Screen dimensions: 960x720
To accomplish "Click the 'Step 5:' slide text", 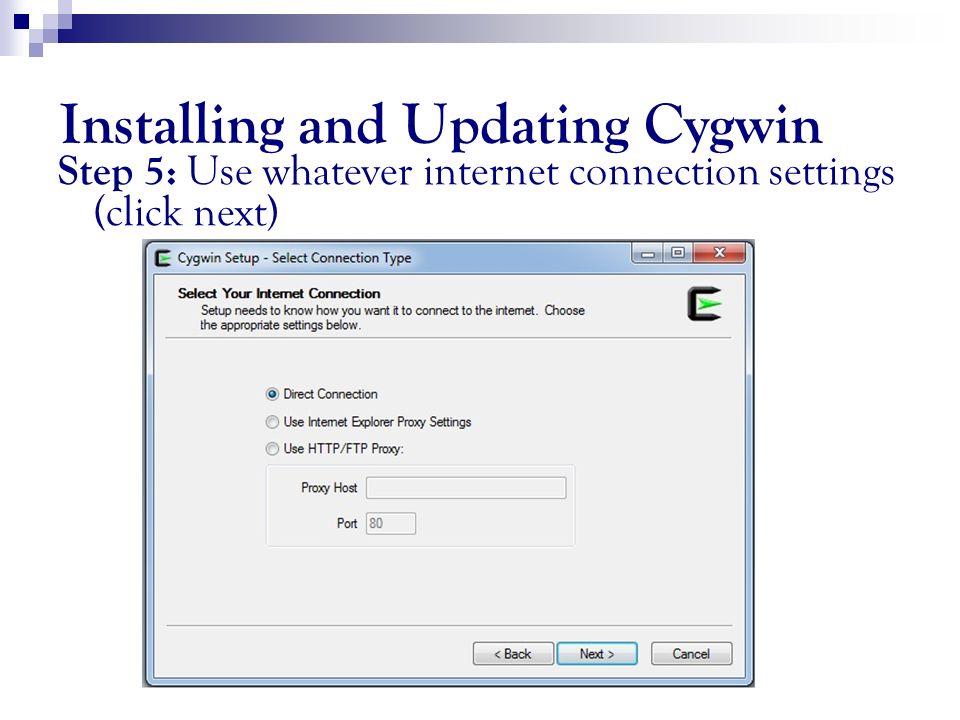I will 118,172.
